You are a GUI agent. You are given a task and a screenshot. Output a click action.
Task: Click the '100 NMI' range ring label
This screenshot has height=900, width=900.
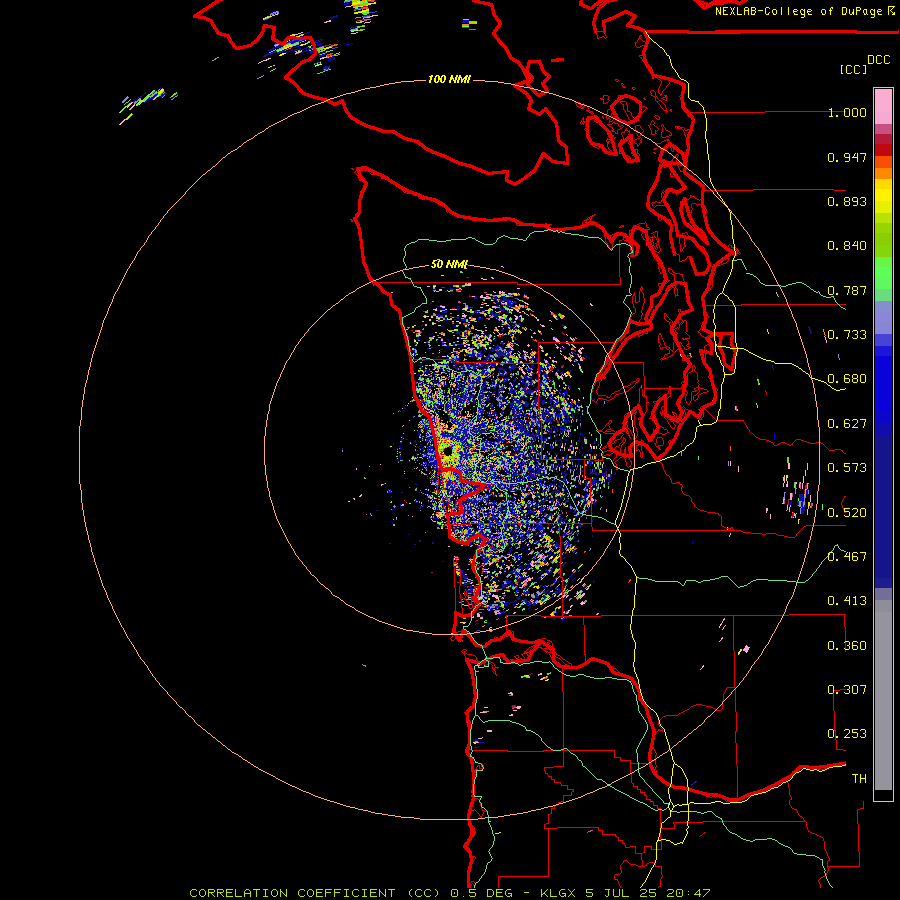coord(449,79)
